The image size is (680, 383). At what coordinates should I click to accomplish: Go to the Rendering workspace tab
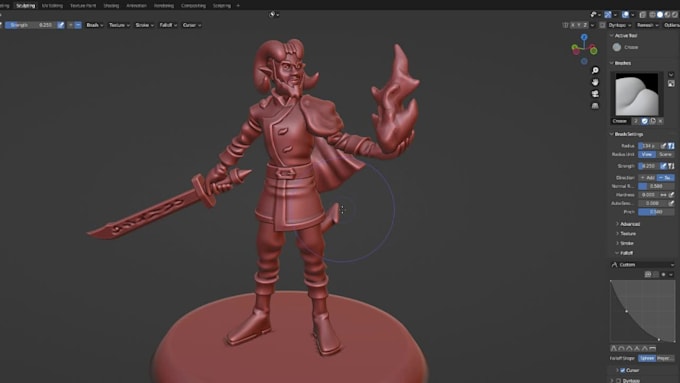click(x=163, y=6)
